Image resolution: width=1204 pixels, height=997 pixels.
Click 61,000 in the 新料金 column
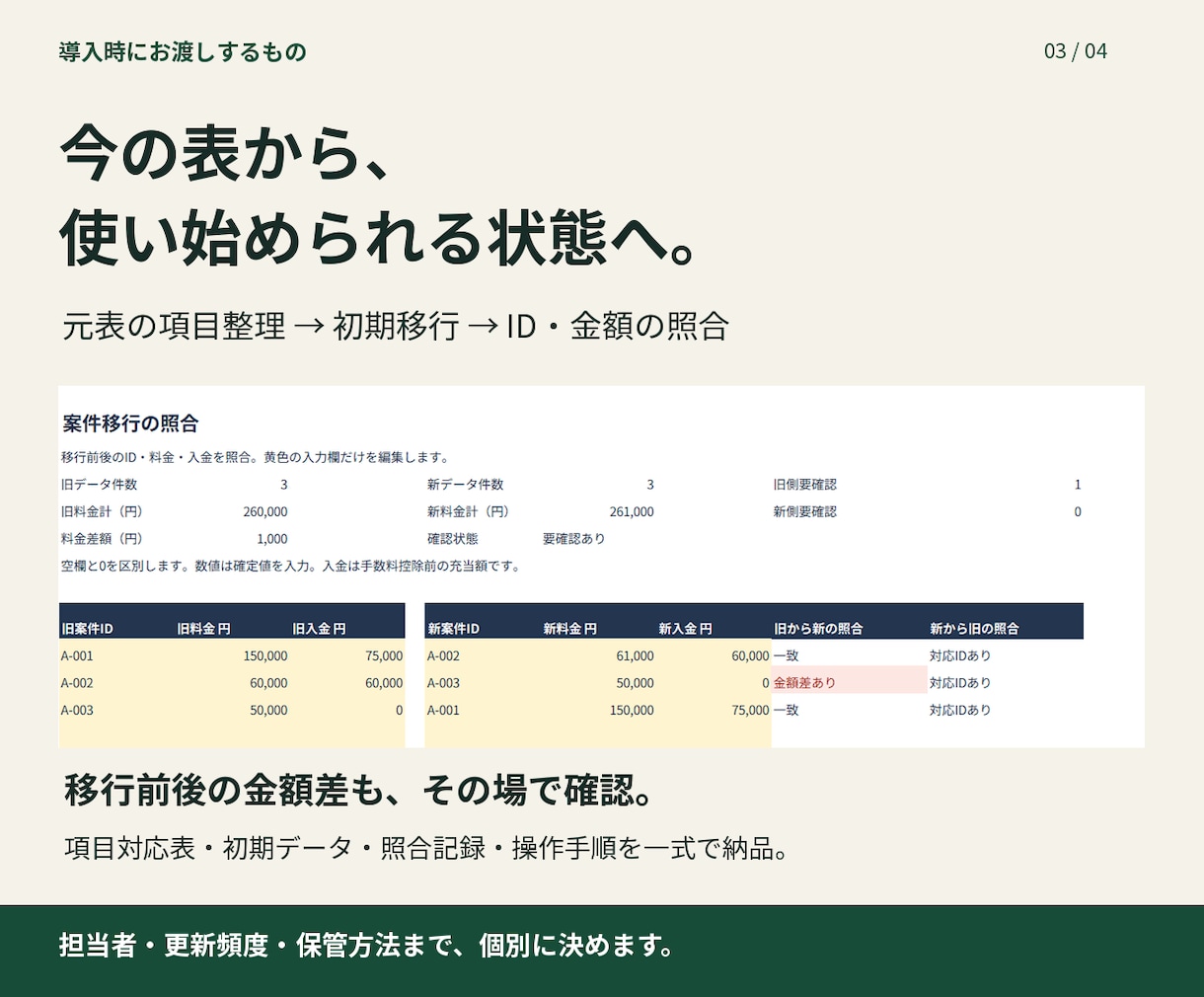(x=635, y=655)
